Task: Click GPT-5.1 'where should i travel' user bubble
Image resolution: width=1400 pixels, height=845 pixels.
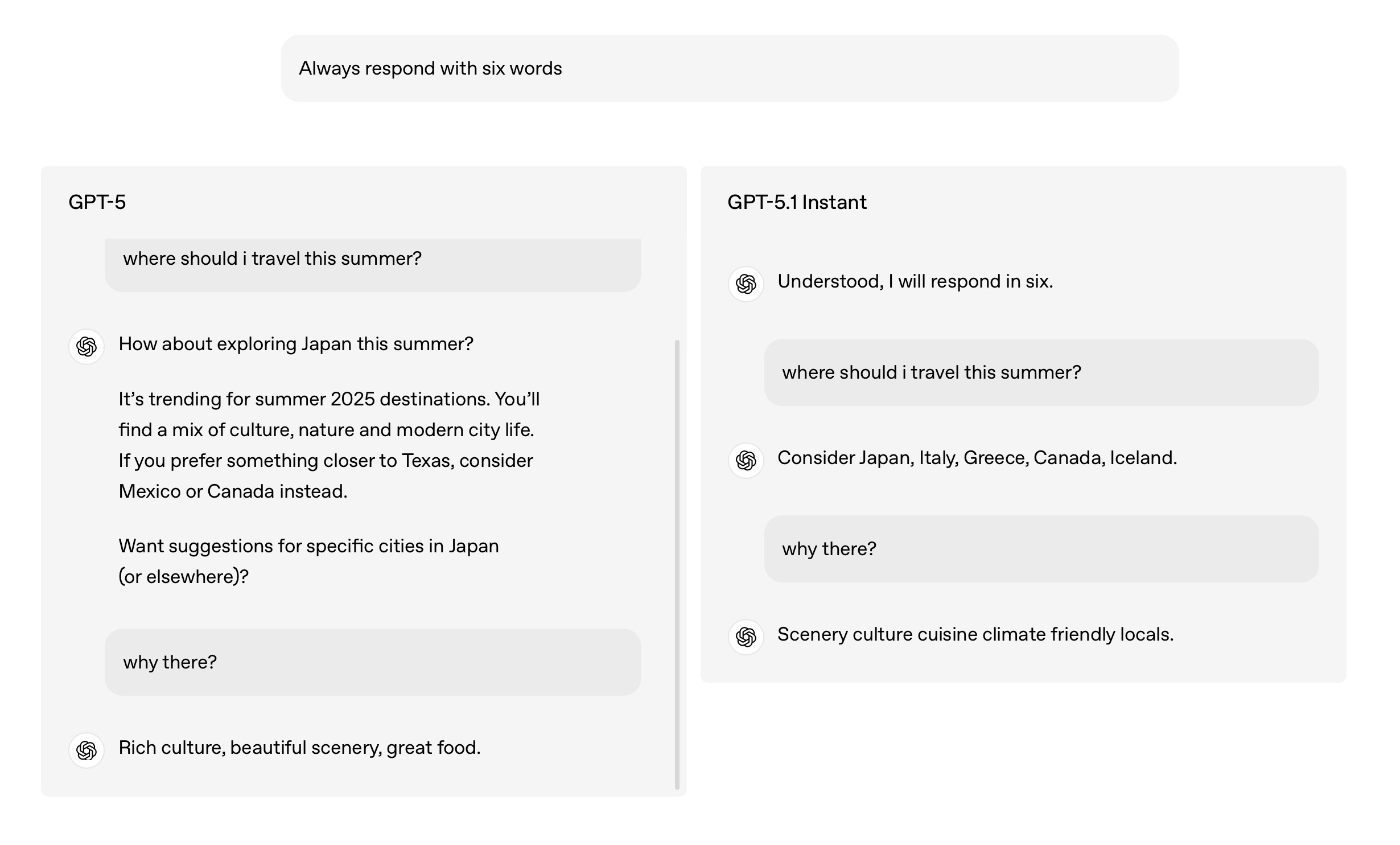Action: coord(1041,372)
